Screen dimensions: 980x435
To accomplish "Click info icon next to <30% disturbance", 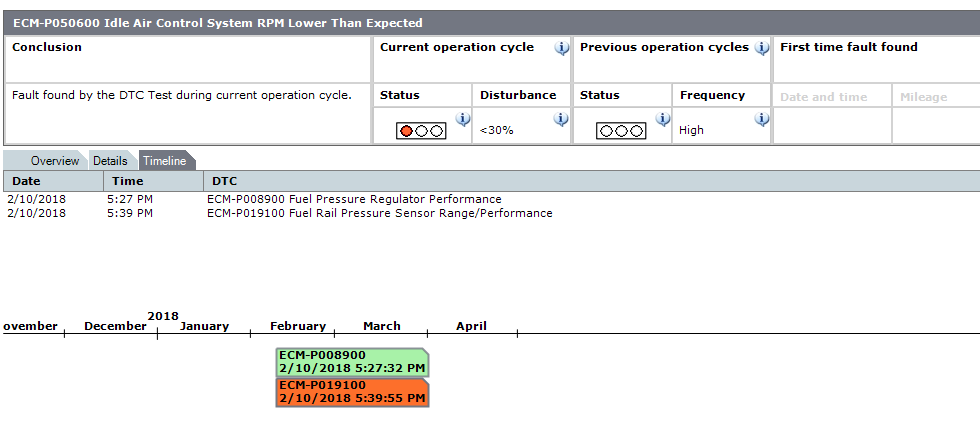I will click(x=561, y=120).
